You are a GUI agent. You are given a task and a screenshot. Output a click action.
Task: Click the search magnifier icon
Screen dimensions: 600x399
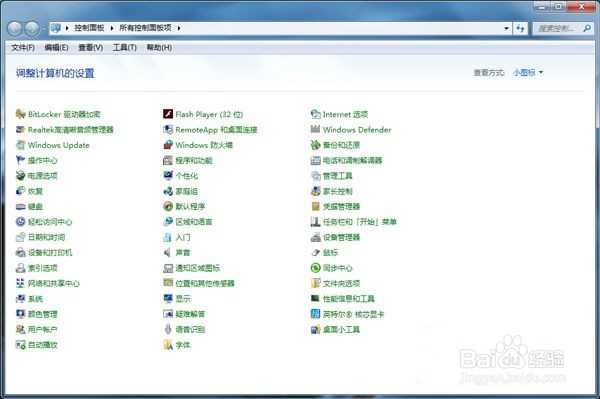(587, 28)
